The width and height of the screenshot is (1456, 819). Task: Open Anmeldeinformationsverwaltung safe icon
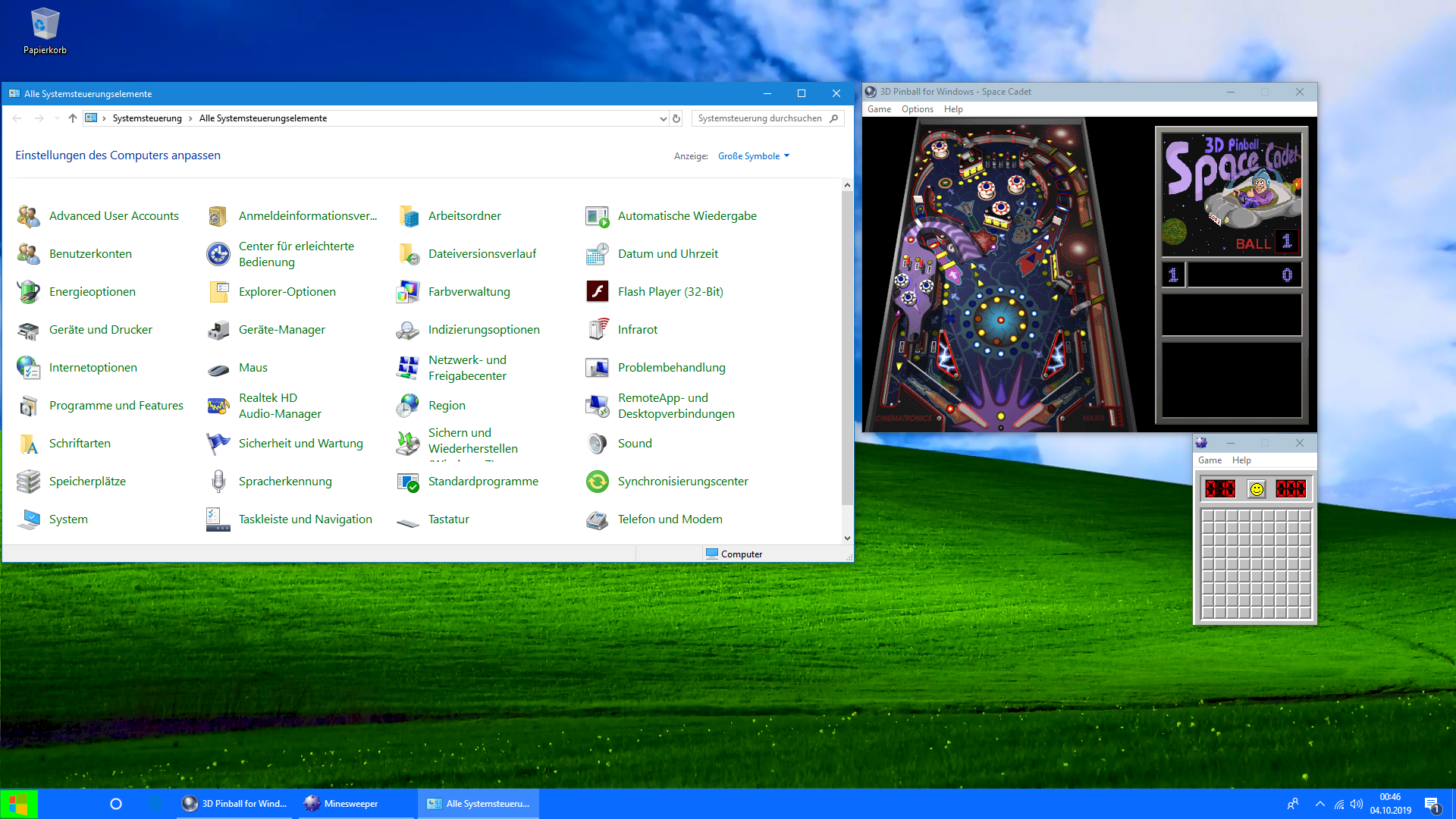point(218,216)
